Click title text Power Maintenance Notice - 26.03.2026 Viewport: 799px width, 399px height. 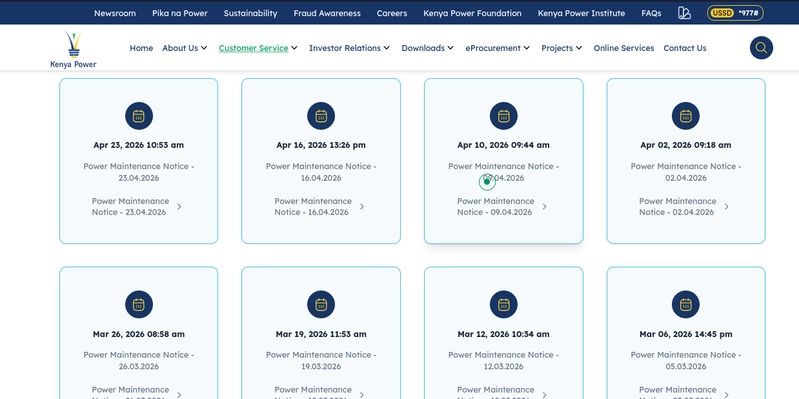tap(139, 360)
